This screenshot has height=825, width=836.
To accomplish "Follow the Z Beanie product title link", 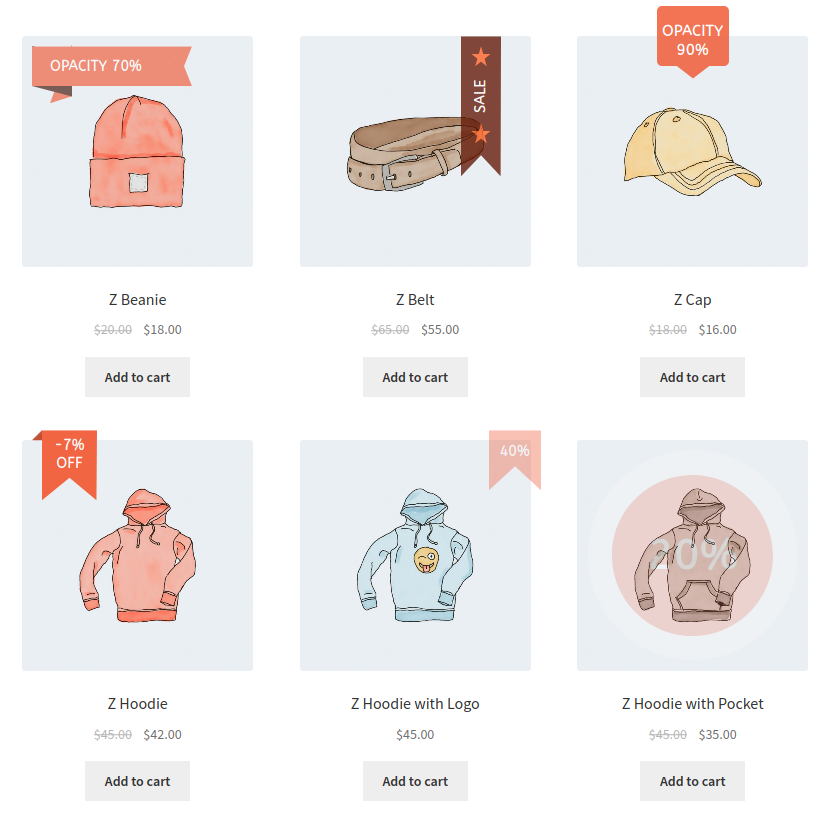I will [x=138, y=300].
